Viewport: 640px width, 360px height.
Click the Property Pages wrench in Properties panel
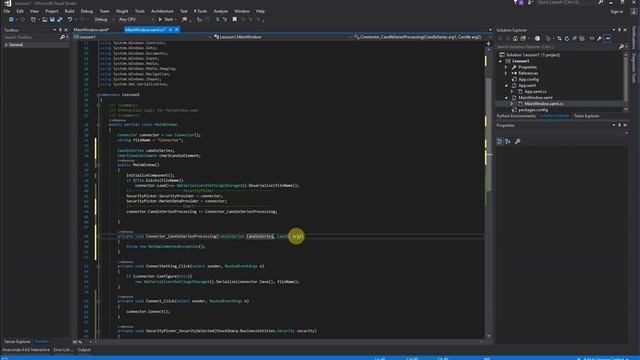click(x=518, y=141)
